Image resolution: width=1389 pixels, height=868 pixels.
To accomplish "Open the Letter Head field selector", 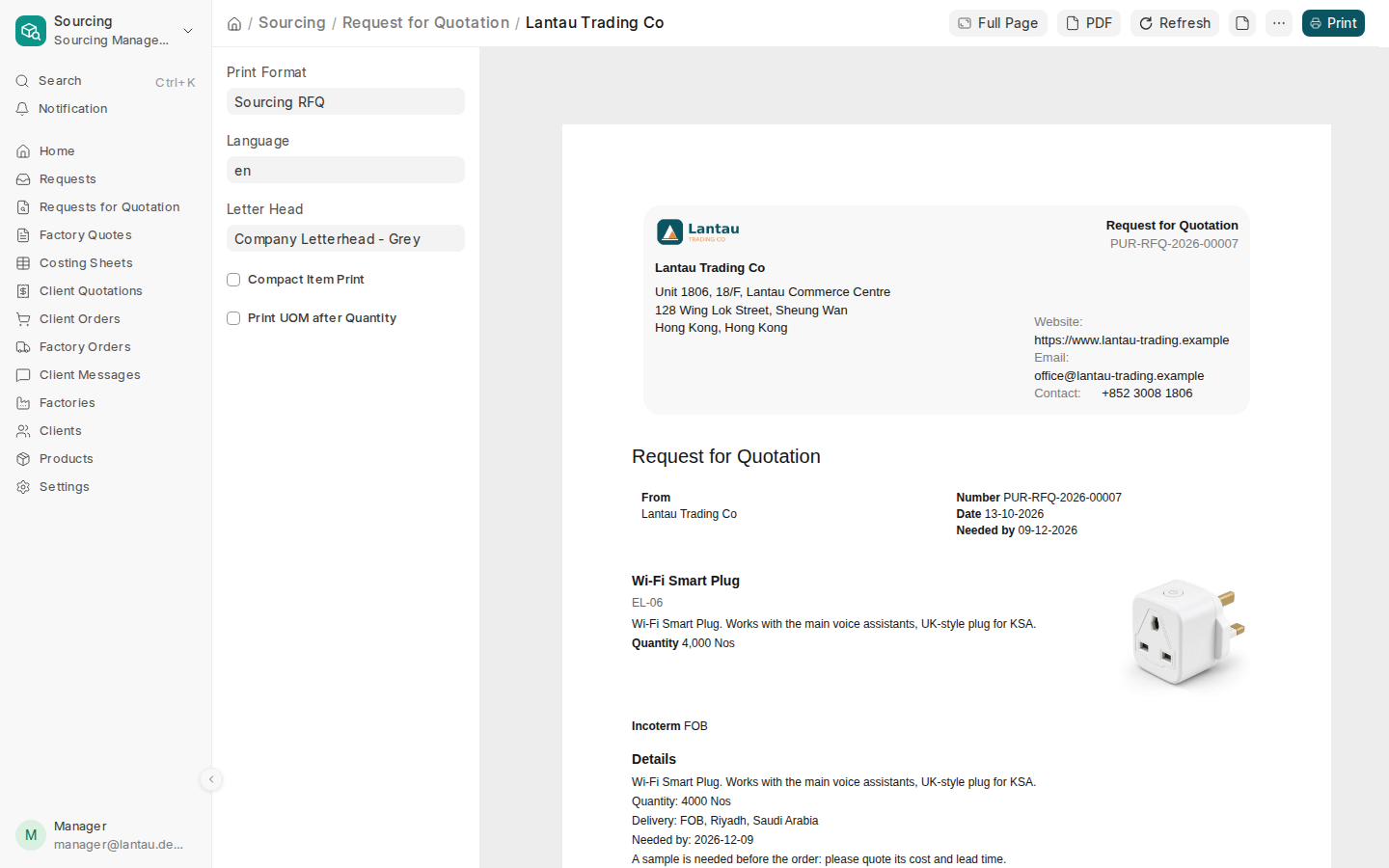I will coord(345,238).
